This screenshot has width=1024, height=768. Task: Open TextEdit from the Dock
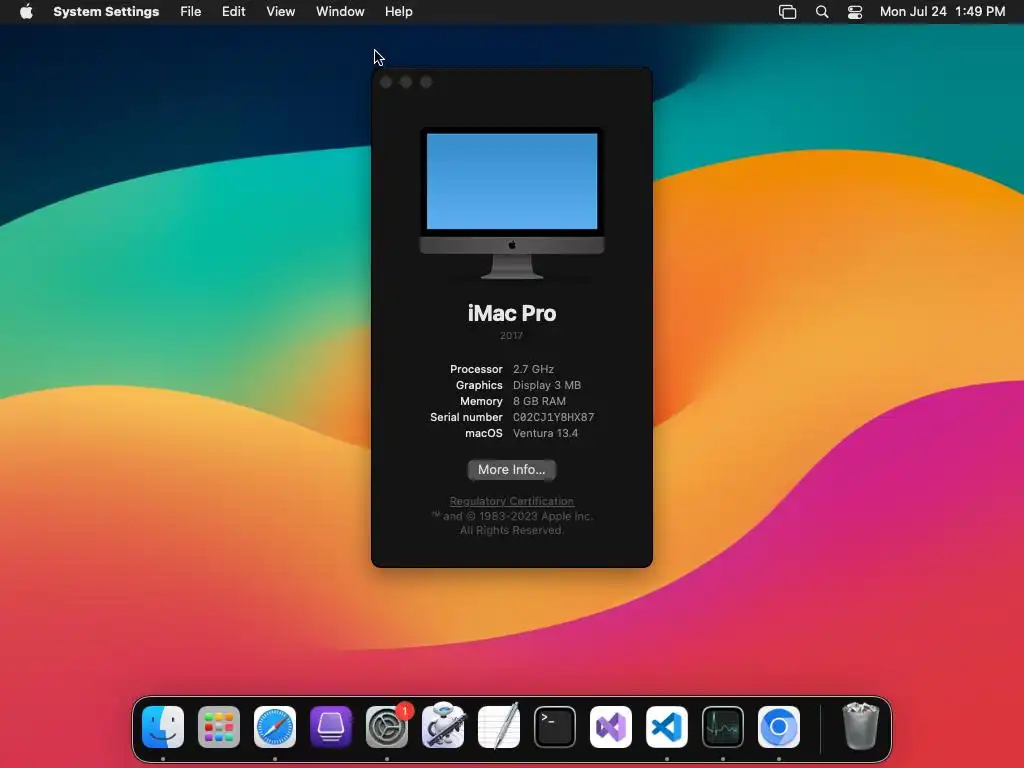(499, 726)
